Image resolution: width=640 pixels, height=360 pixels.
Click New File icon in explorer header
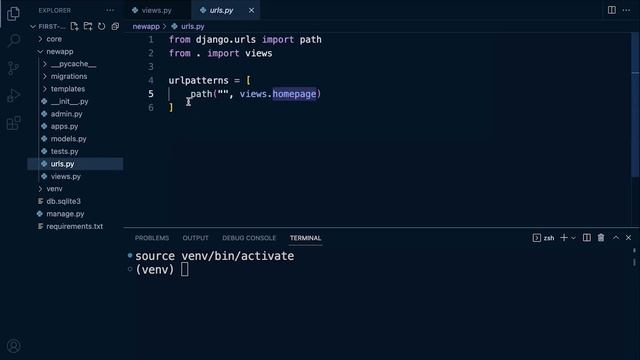point(74,26)
